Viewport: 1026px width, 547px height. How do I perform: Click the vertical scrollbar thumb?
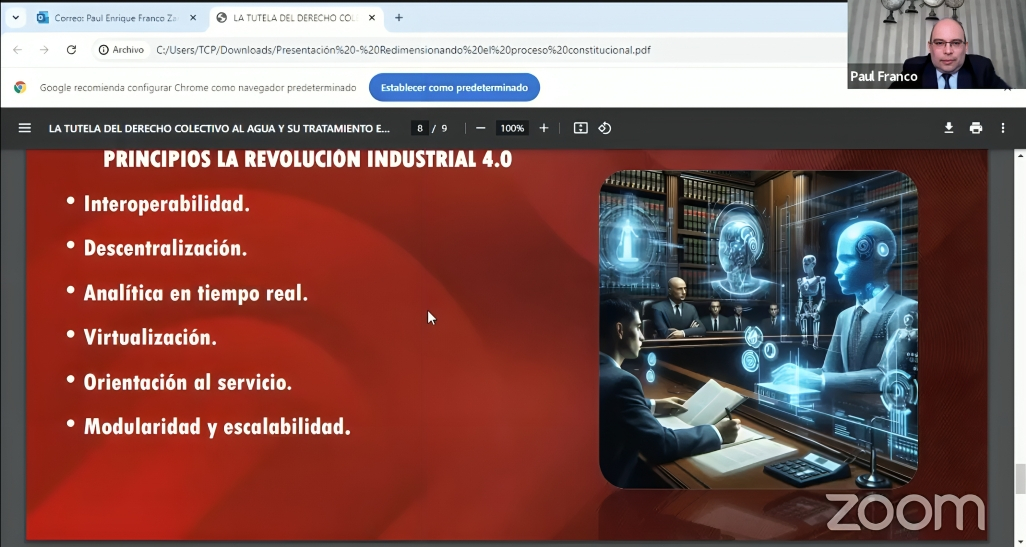click(1020, 478)
